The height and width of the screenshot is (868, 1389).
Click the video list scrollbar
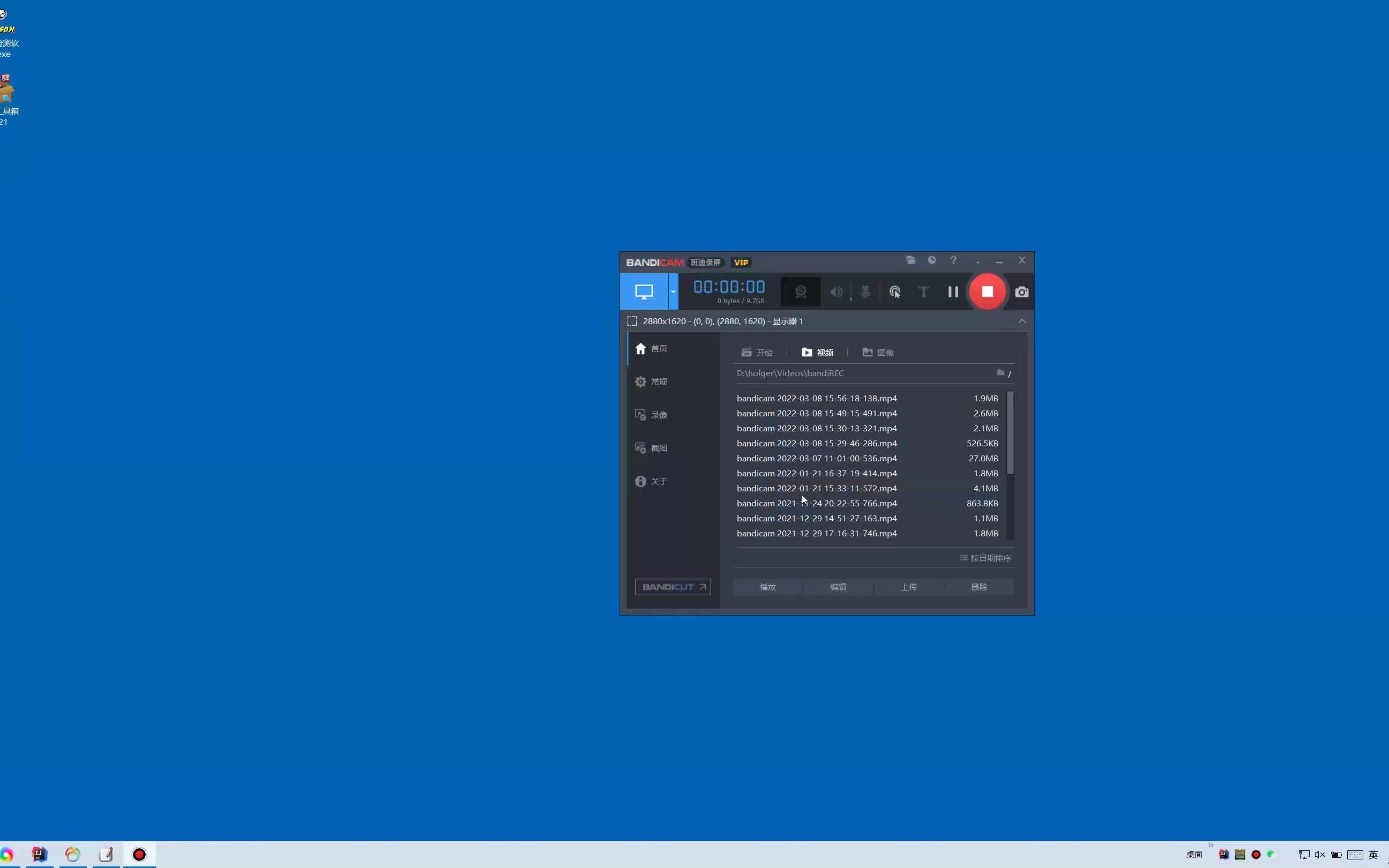1010,433
